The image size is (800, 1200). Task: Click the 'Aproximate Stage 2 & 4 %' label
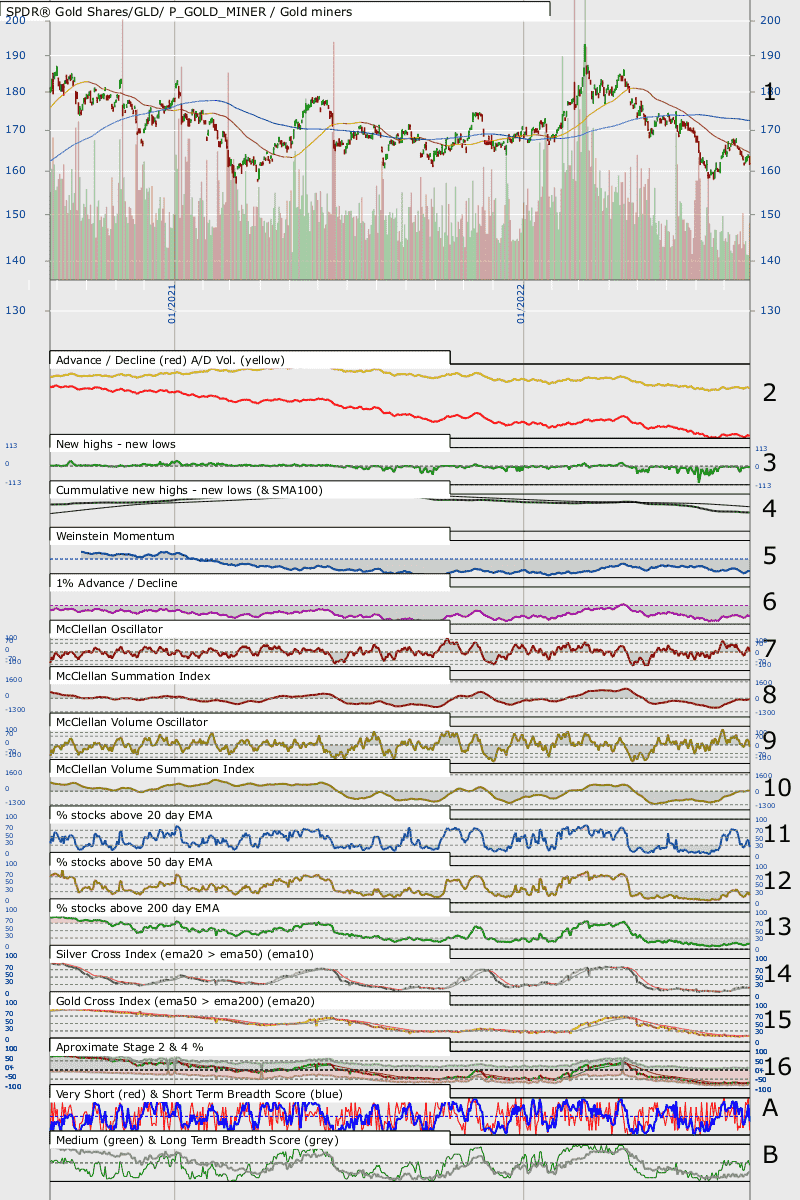coord(130,1047)
